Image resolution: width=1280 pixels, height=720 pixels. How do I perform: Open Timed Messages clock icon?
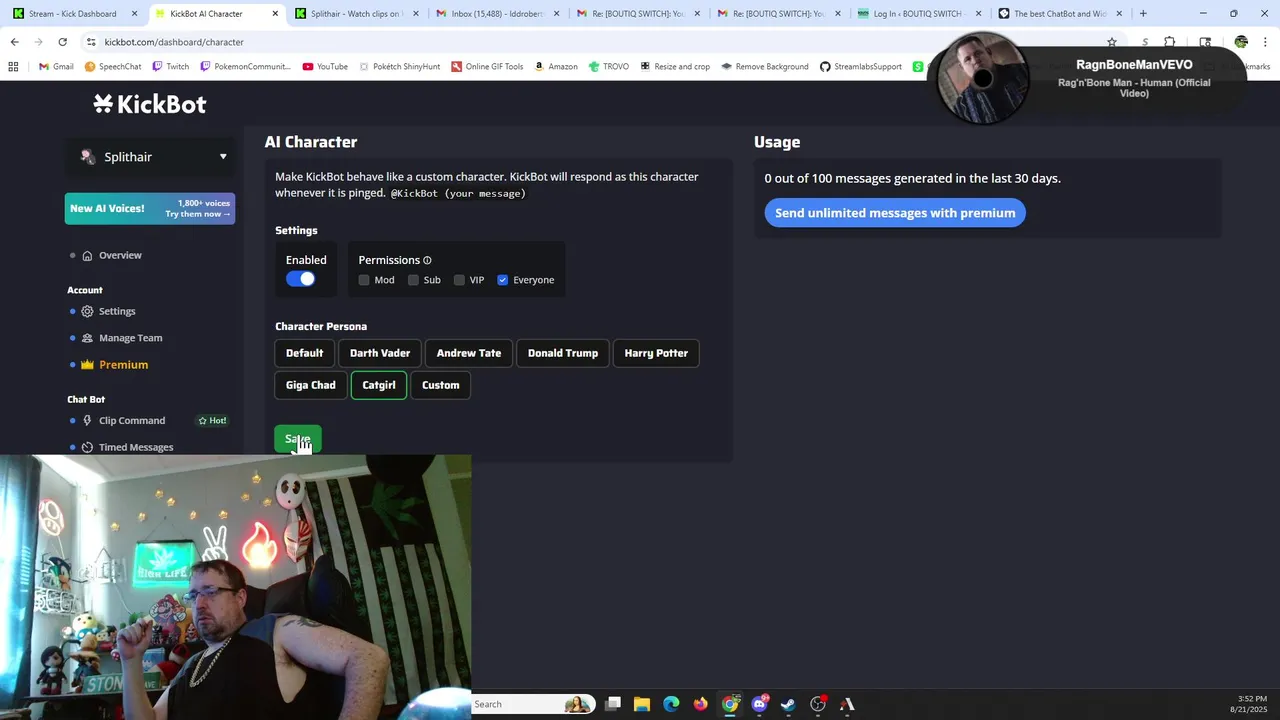(87, 447)
